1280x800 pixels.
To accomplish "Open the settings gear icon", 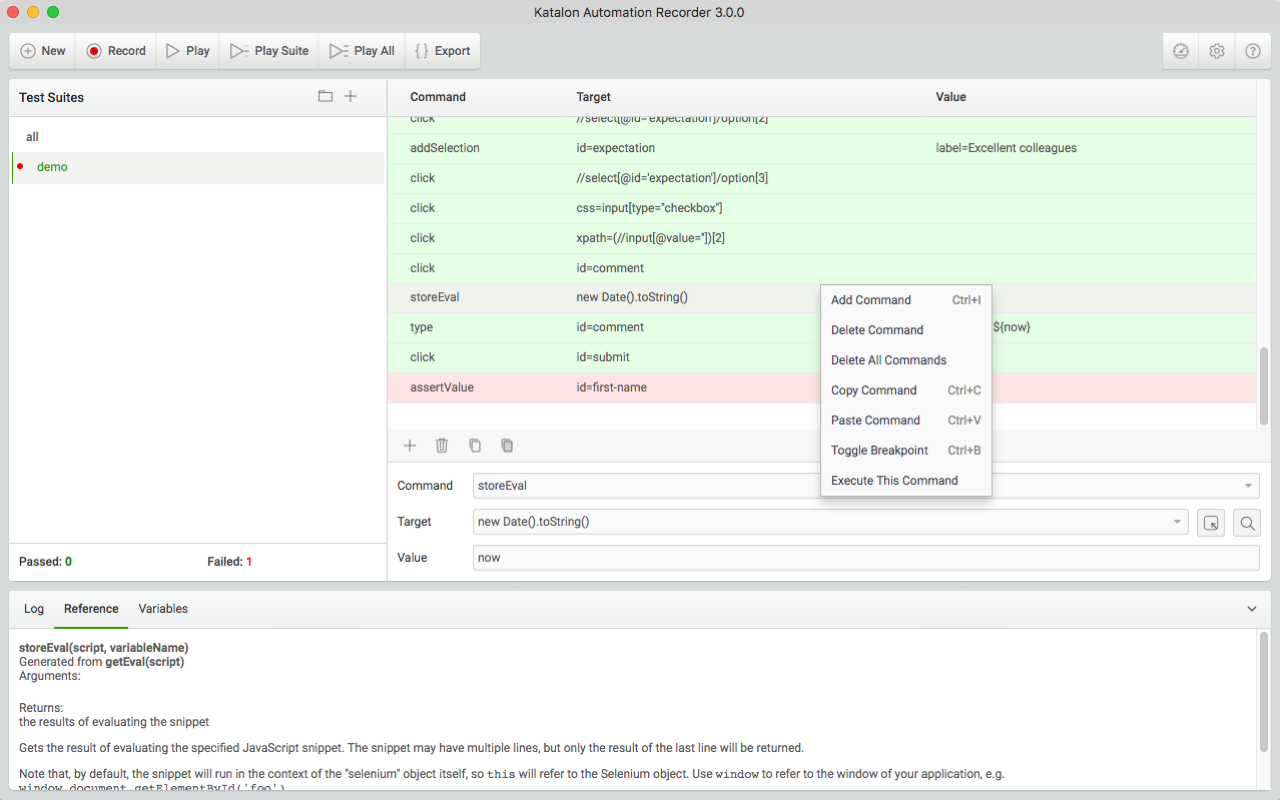I will [1217, 51].
